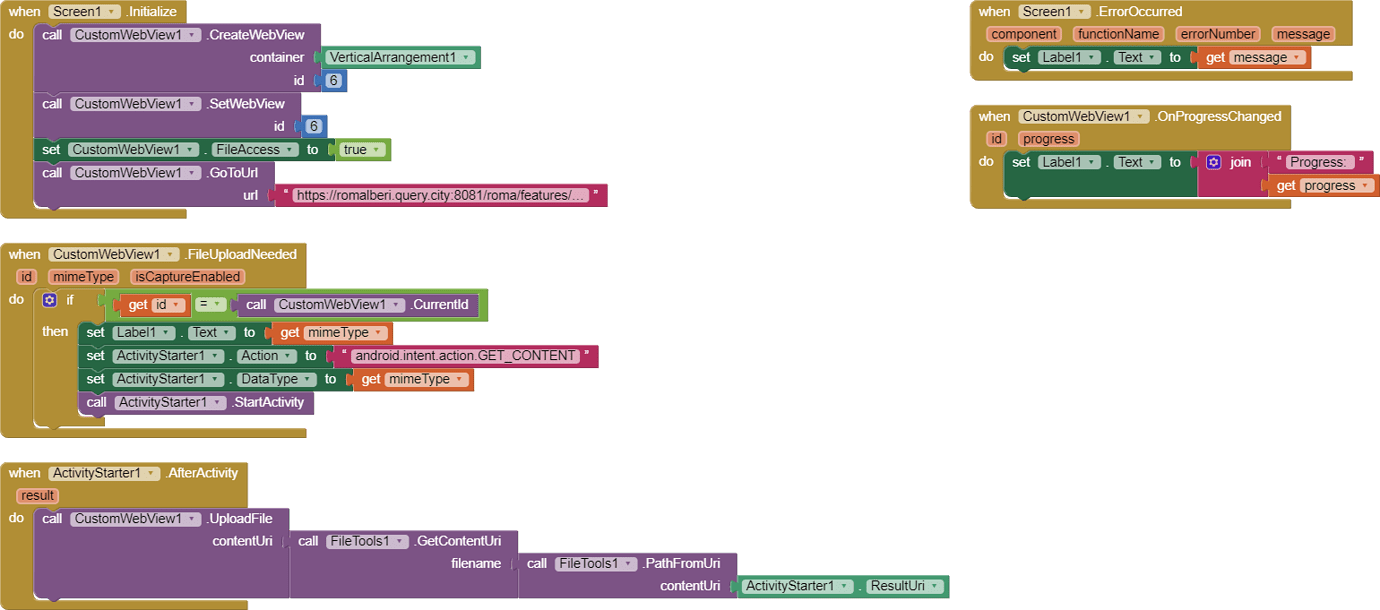Open the FileTools1 dropdown in GetContentUri call
This screenshot has width=1380, height=610.
pos(401,540)
